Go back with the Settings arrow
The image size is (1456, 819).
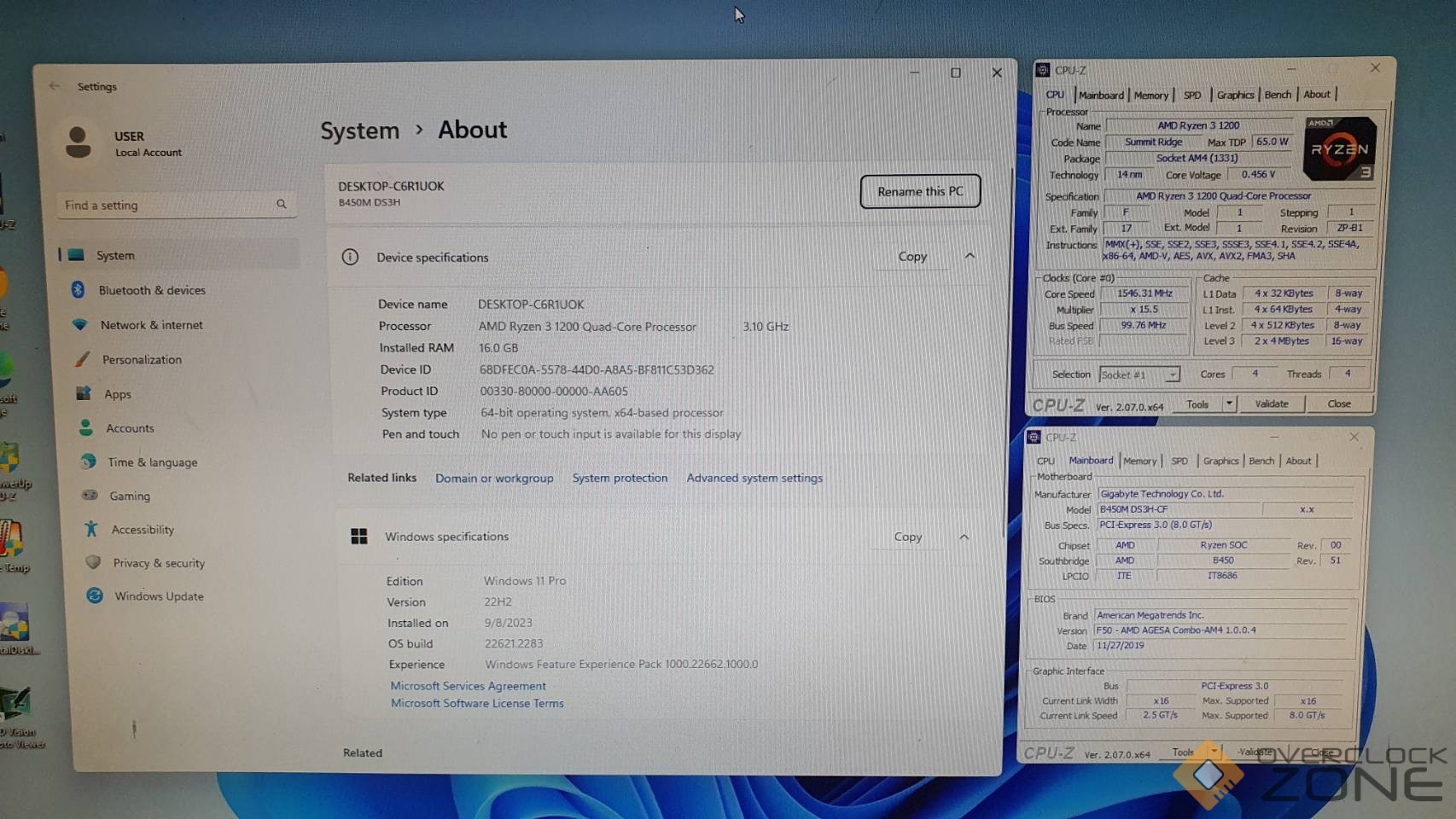55,86
